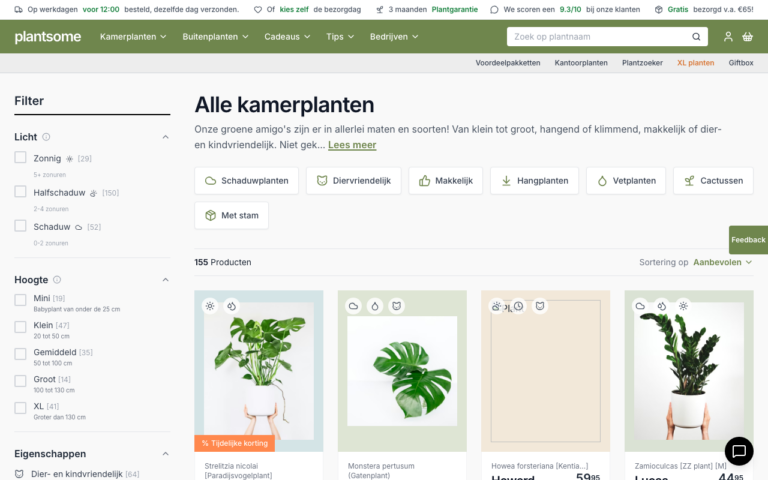Click the Hoogte info icon
This screenshot has height=480, width=768.
coord(57,280)
